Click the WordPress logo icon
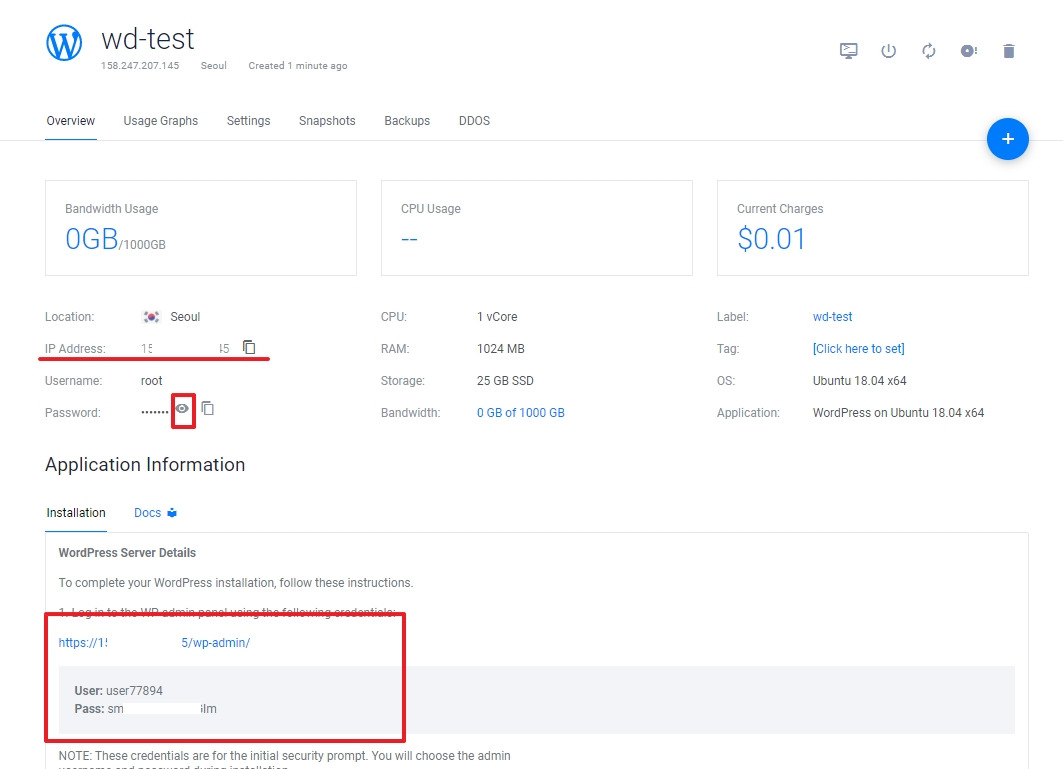 click(x=64, y=43)
